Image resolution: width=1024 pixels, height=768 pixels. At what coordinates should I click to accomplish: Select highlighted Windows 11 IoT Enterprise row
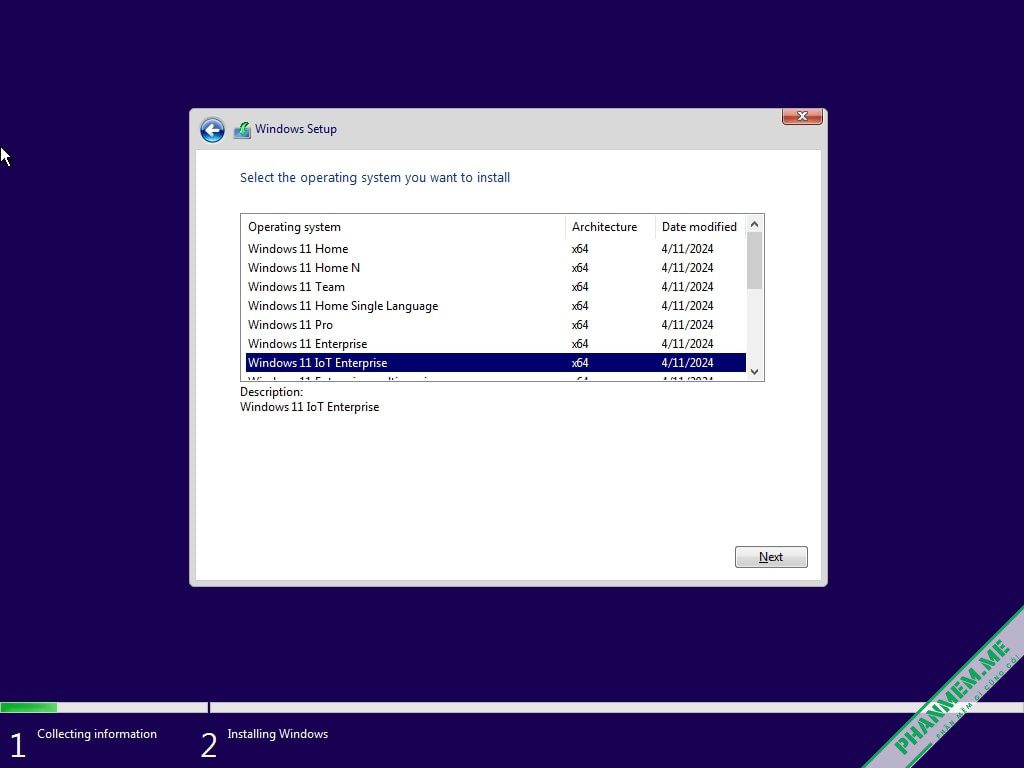[496, 362]
